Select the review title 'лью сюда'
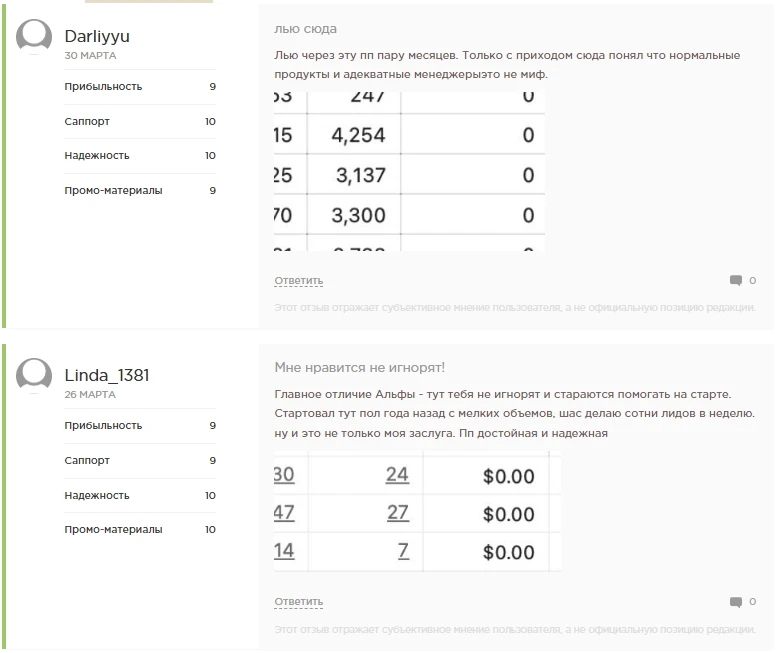 [x=305, y=29]
